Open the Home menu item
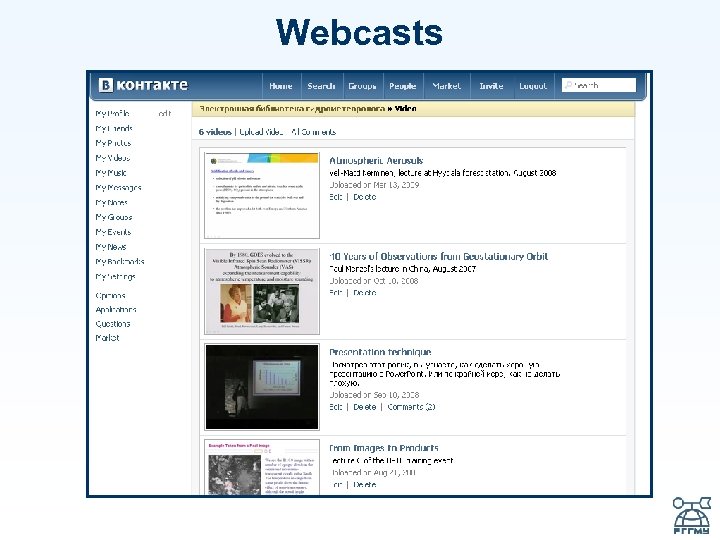This screenshot has width=720, height=540. 281,86
